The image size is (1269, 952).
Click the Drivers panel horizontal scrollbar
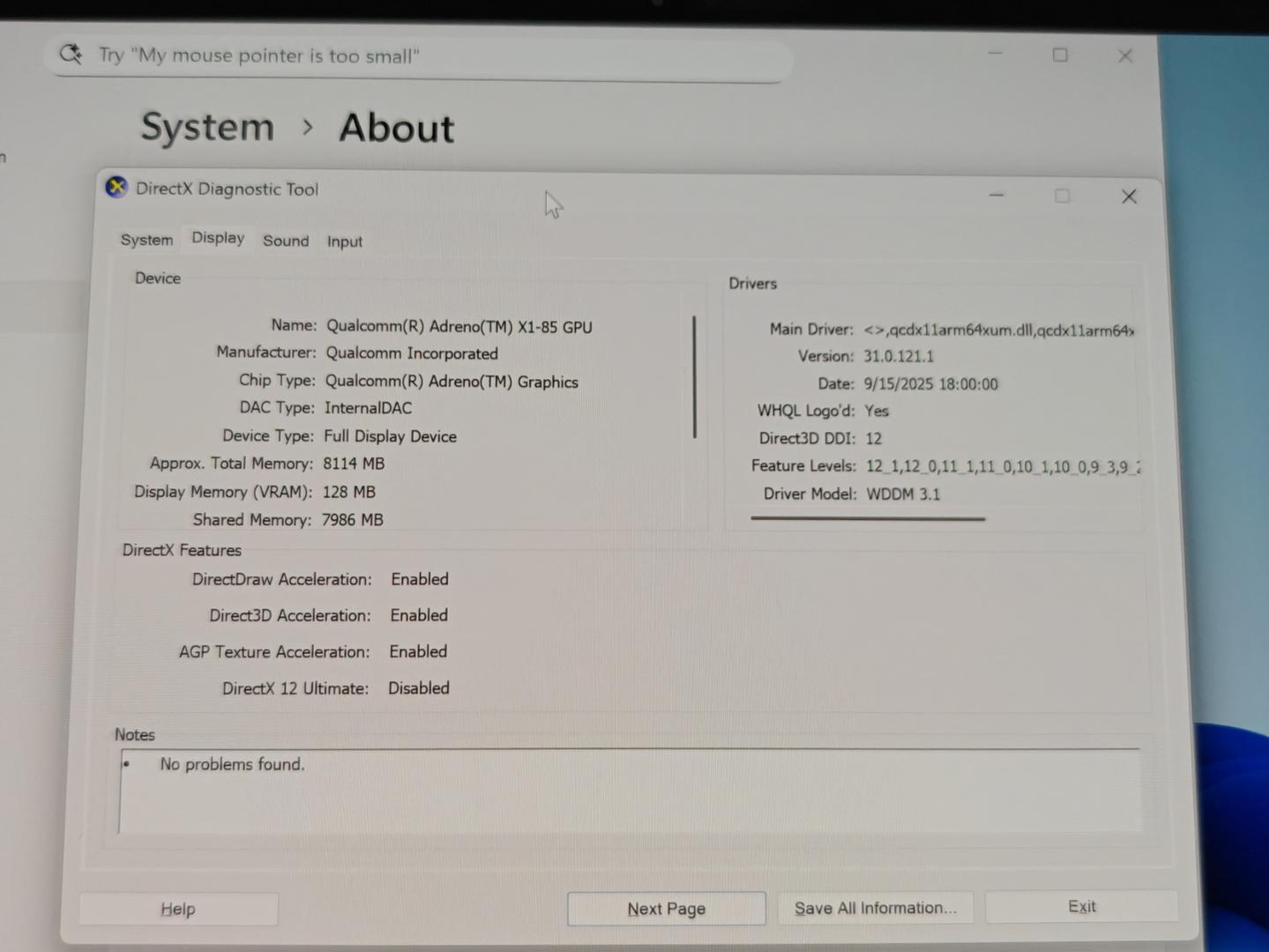click(x=868, y=518)
